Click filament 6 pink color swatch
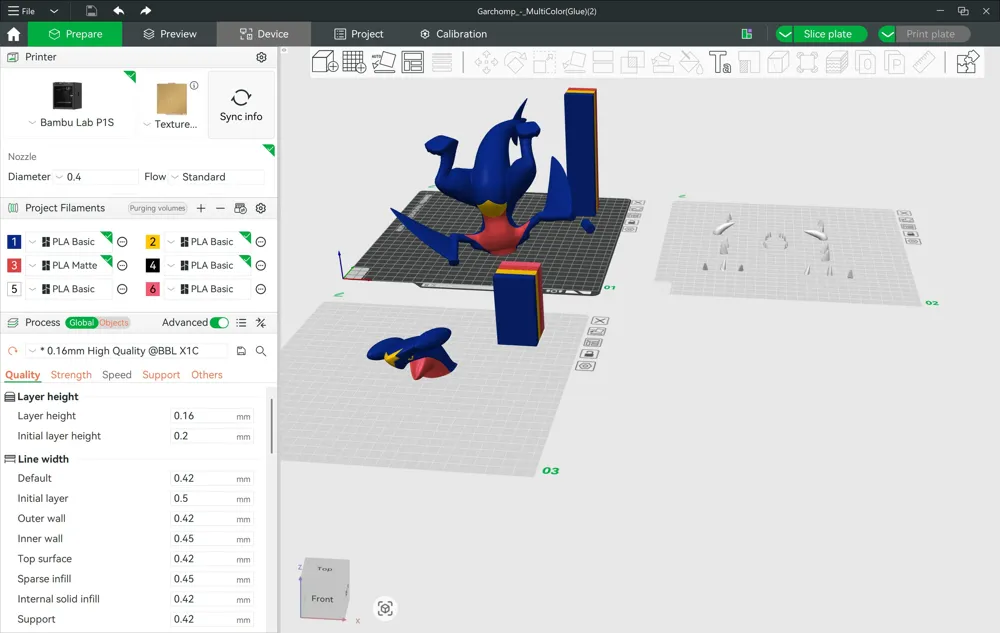1000x633 pixels. (x=152, y=289)
